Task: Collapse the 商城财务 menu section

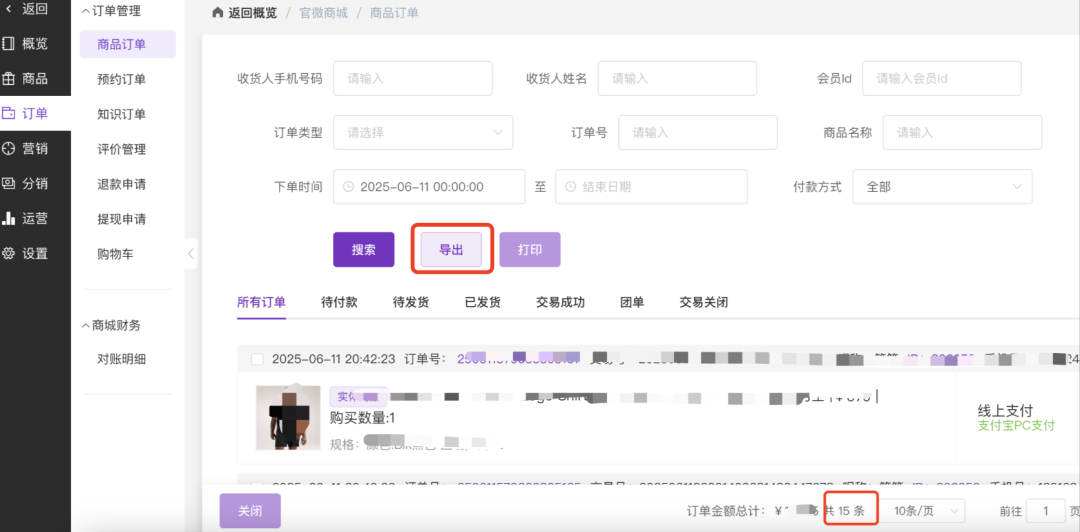Action: [x=85, y=325]
